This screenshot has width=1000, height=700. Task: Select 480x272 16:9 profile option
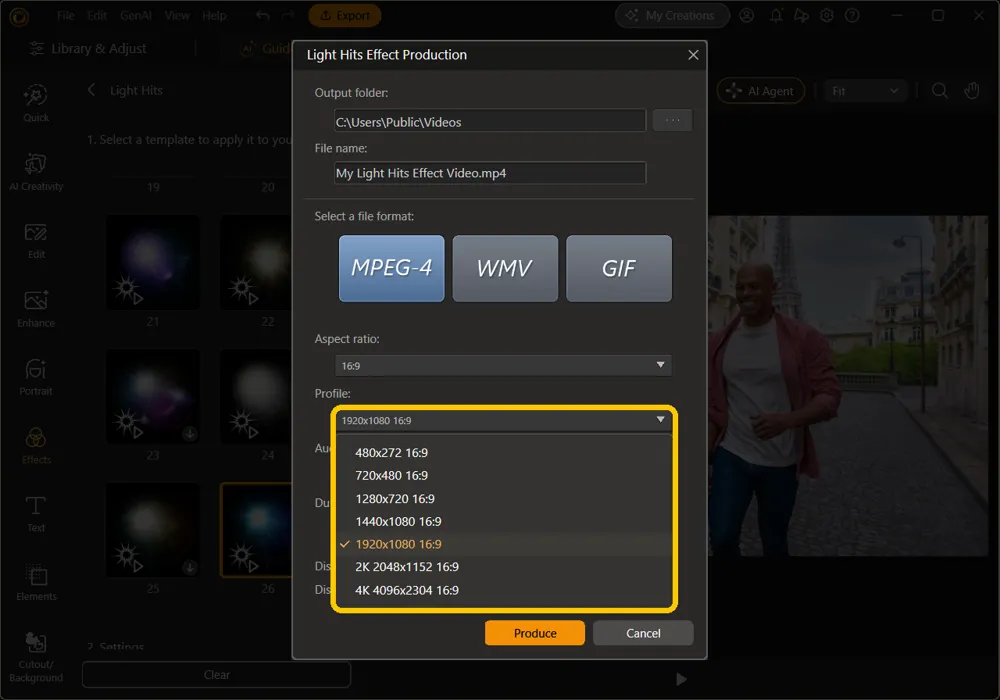coord(504,453)
